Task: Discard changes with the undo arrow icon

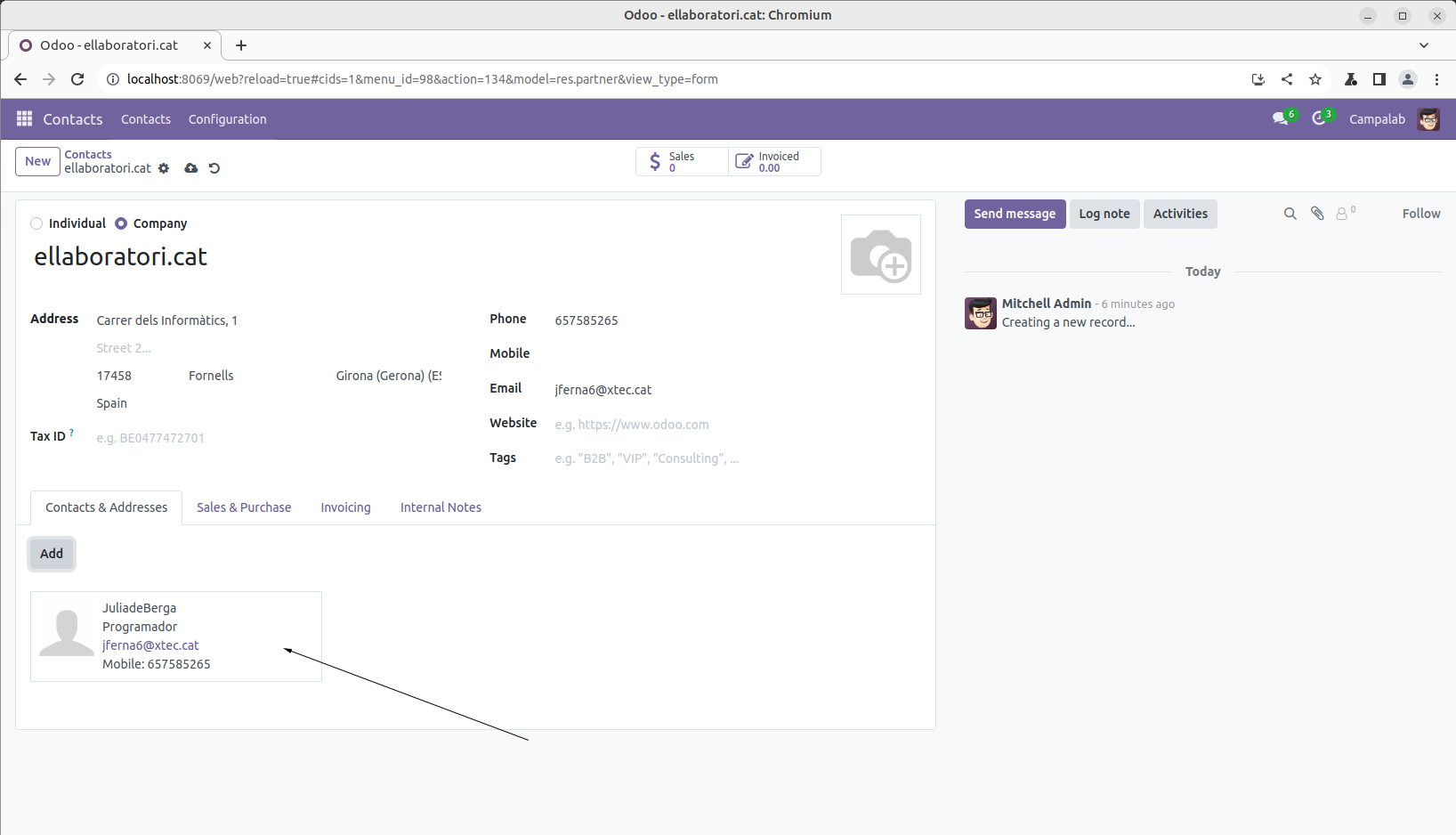Action: [x=214, y=168]
